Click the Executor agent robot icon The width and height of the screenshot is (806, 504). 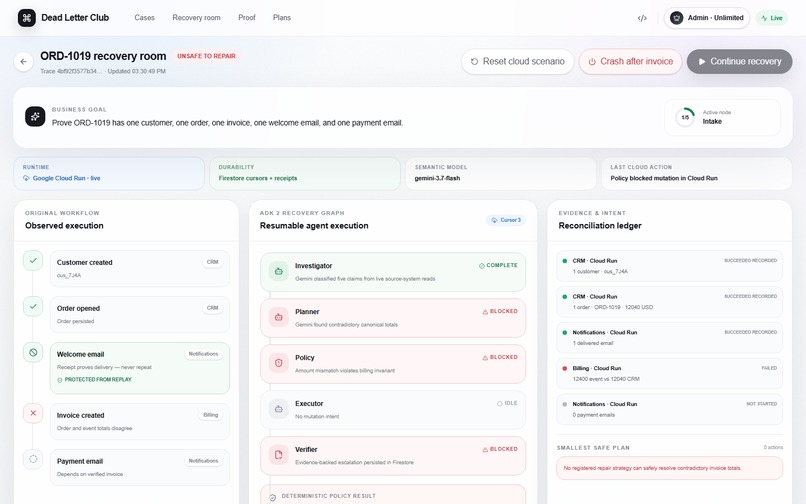(279, 409)
